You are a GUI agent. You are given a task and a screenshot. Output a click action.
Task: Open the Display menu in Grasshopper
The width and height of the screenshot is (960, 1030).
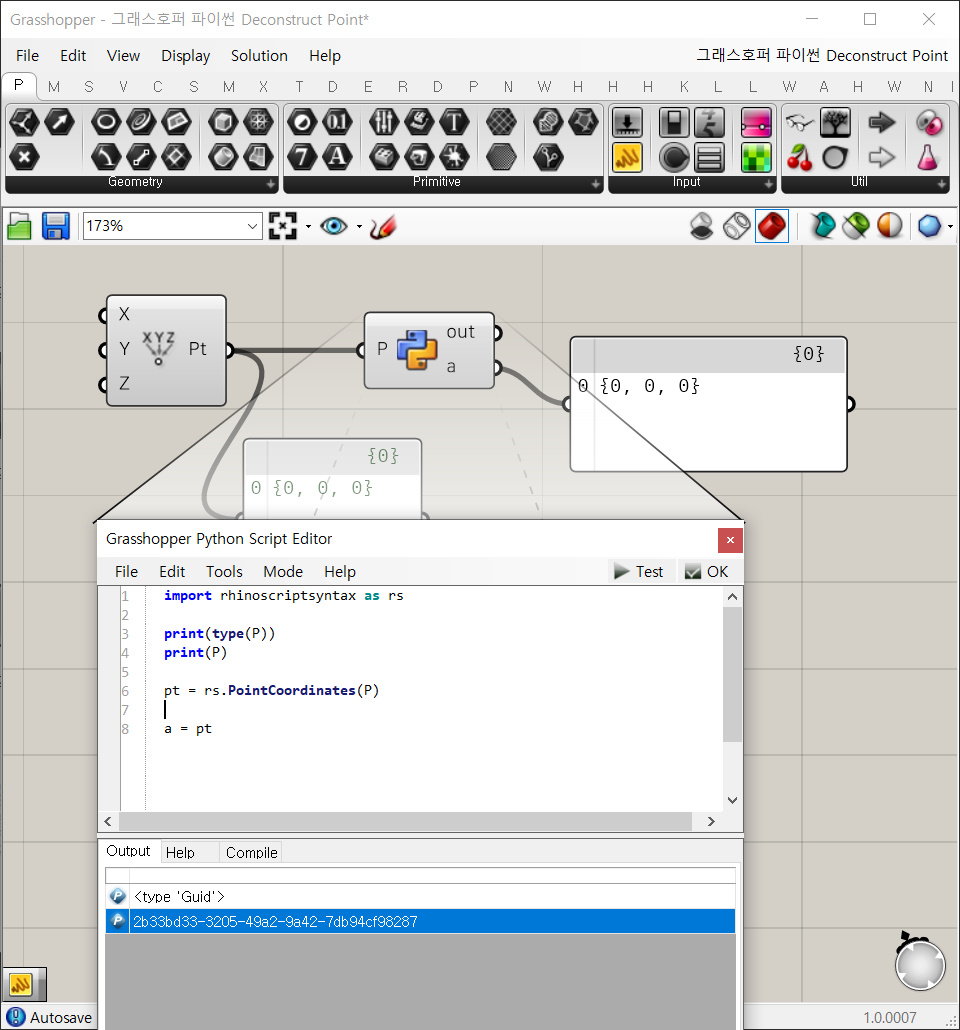[x=185, y=56]
